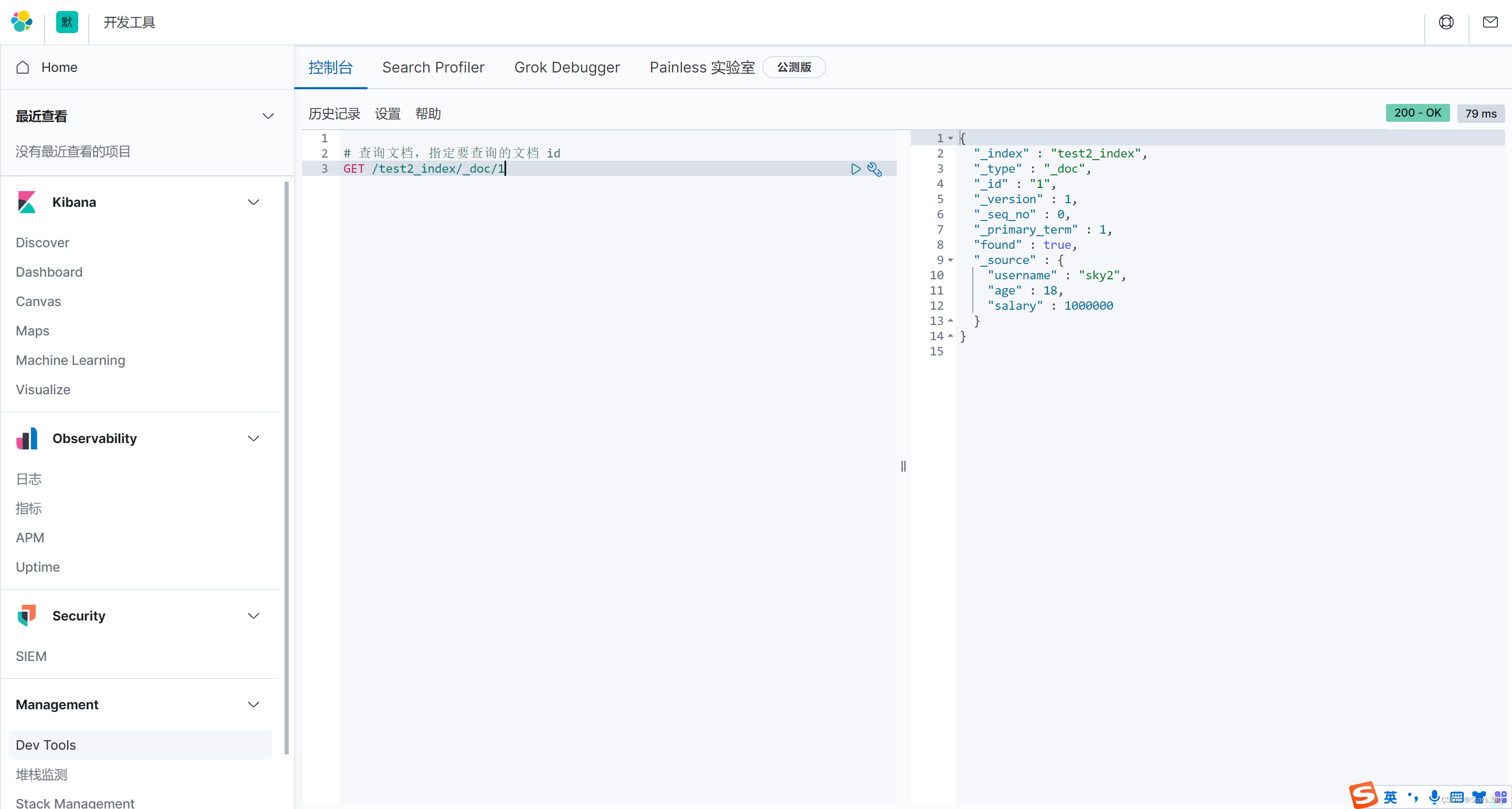Open 历史记录 history menu
Screen dimensions: 1512x809
pos(334,114)
